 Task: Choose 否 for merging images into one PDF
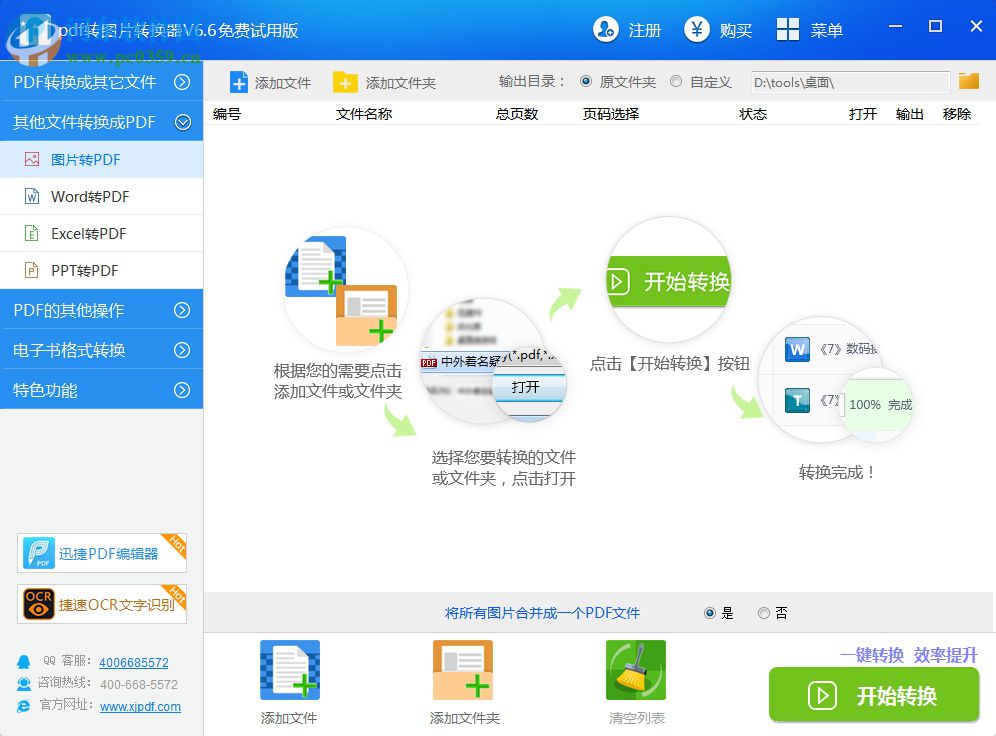click(763, 612)
